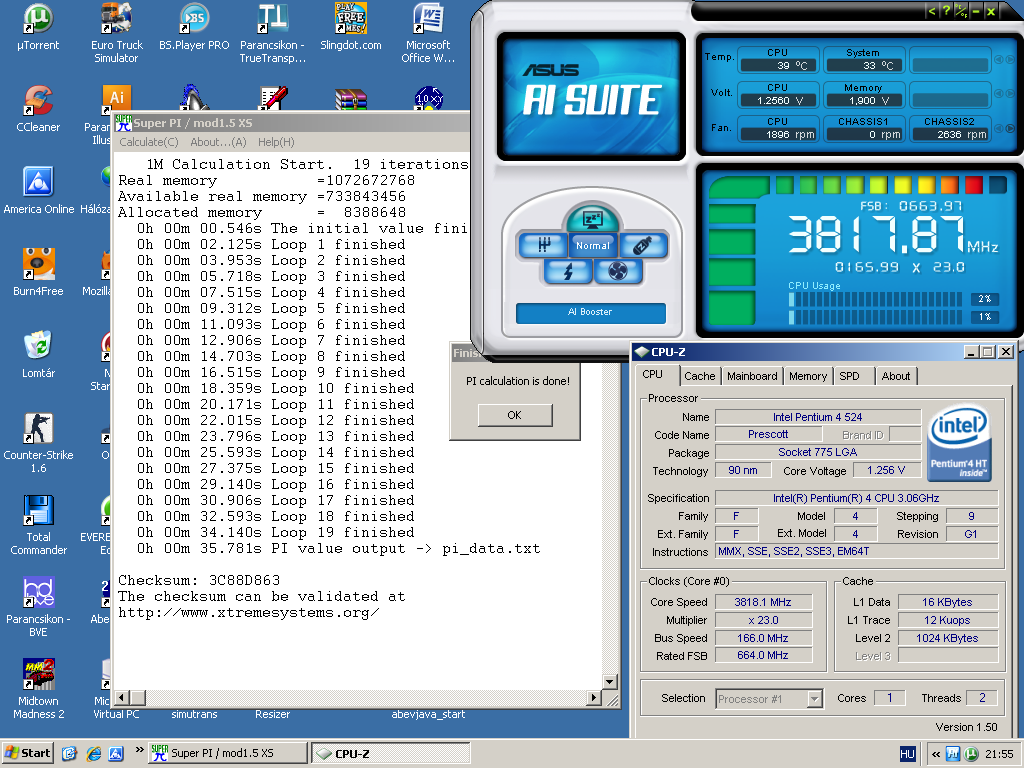The width and height of the screenshot is (1024, 768).
Task: Click CHASSIS2 fan 2636 rpm readout
Action: 950,134
